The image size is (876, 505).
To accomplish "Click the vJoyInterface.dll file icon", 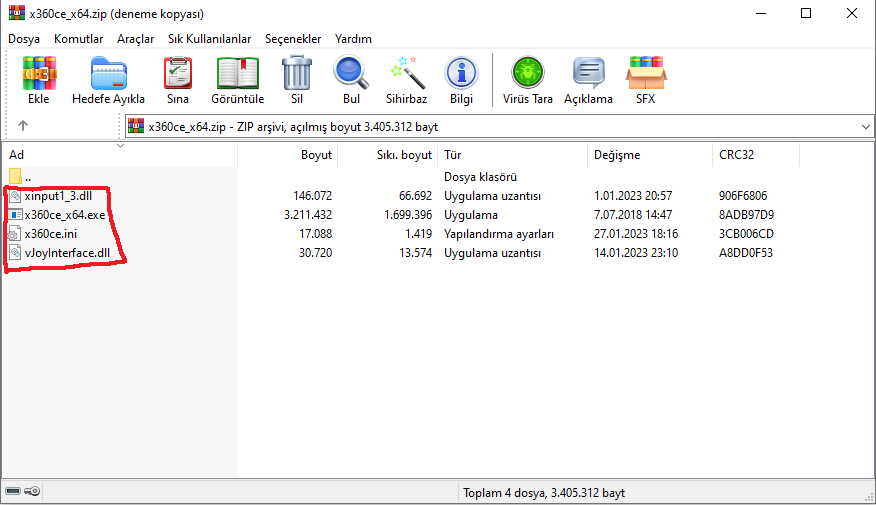I will coord(15,253).
